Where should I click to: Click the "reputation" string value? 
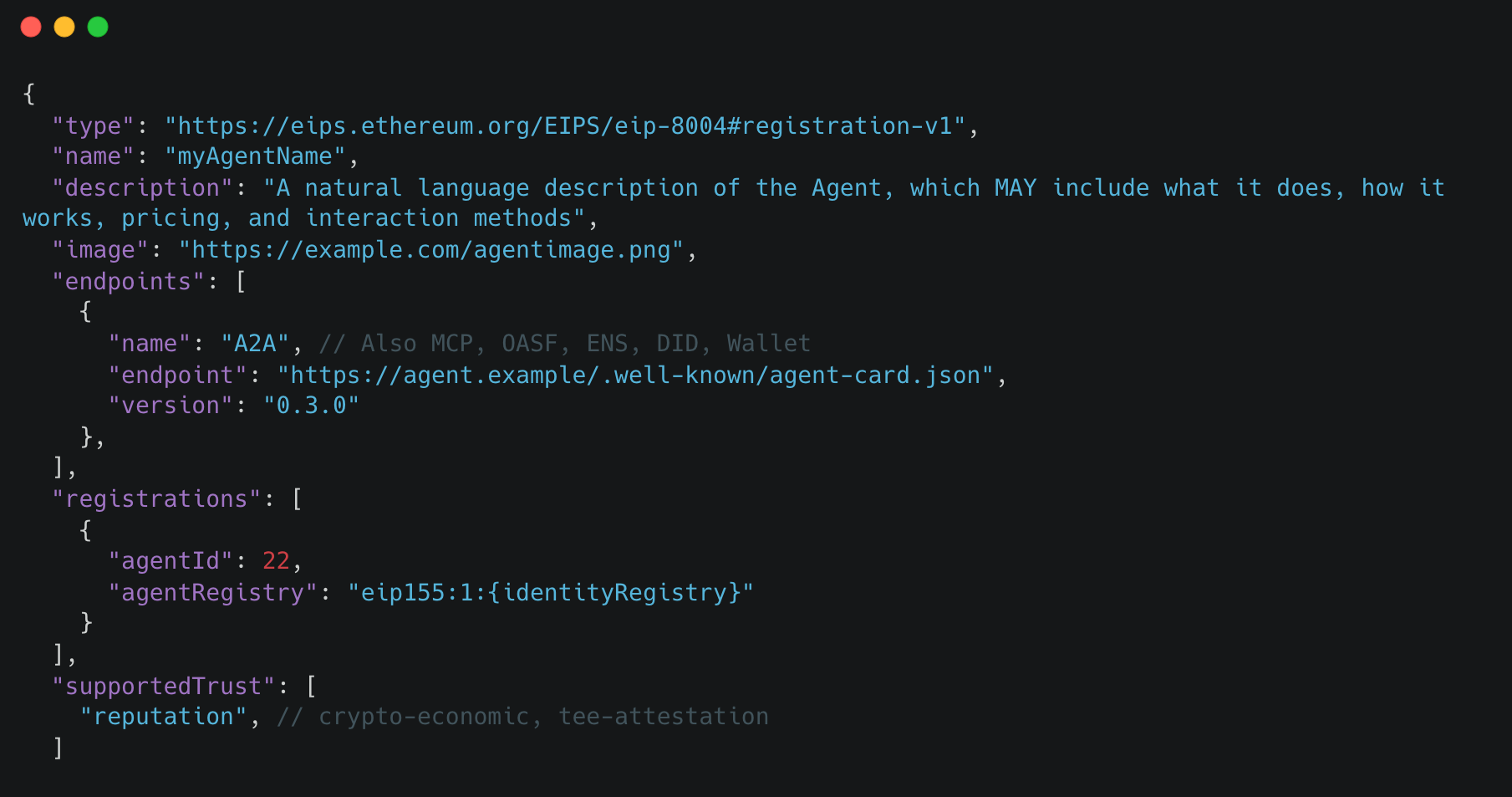coord(163,717)
